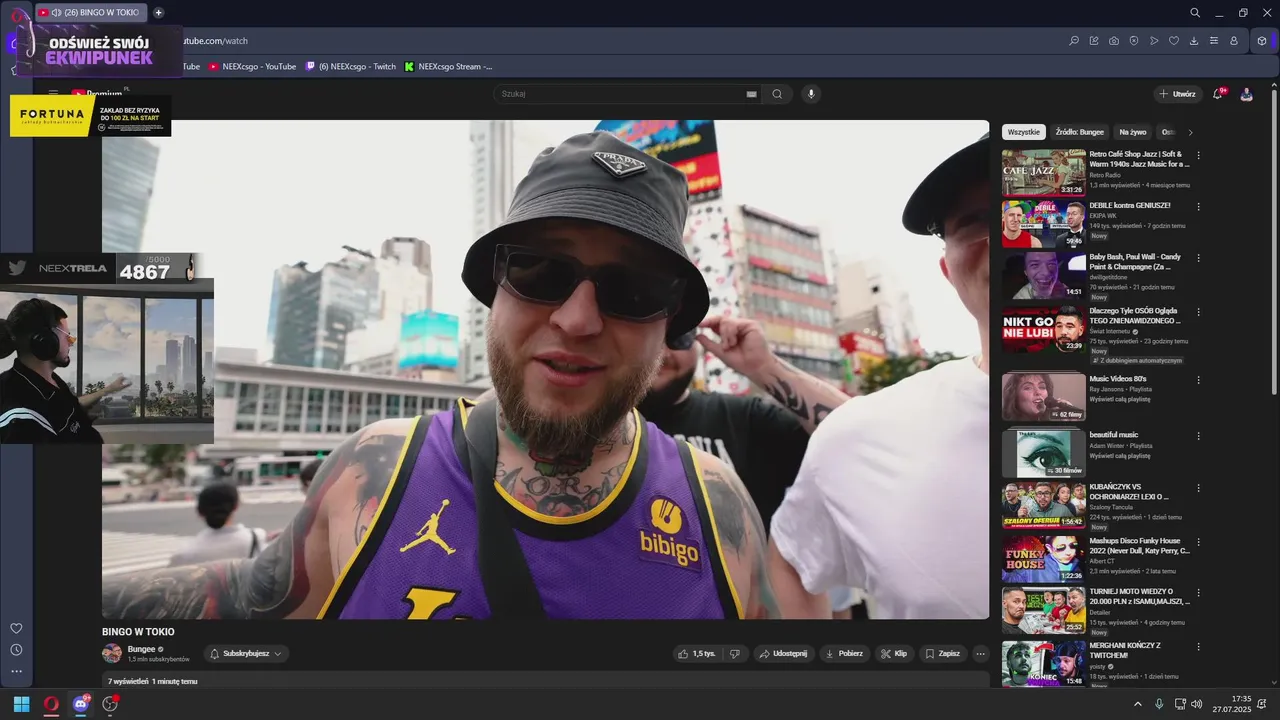Image resolution: width=1280 pixels, height=720 pixels.
Task: Open options for KUBAŃCZYK VS OCHRONIARZE video
Action: (x=1198, y=488)
